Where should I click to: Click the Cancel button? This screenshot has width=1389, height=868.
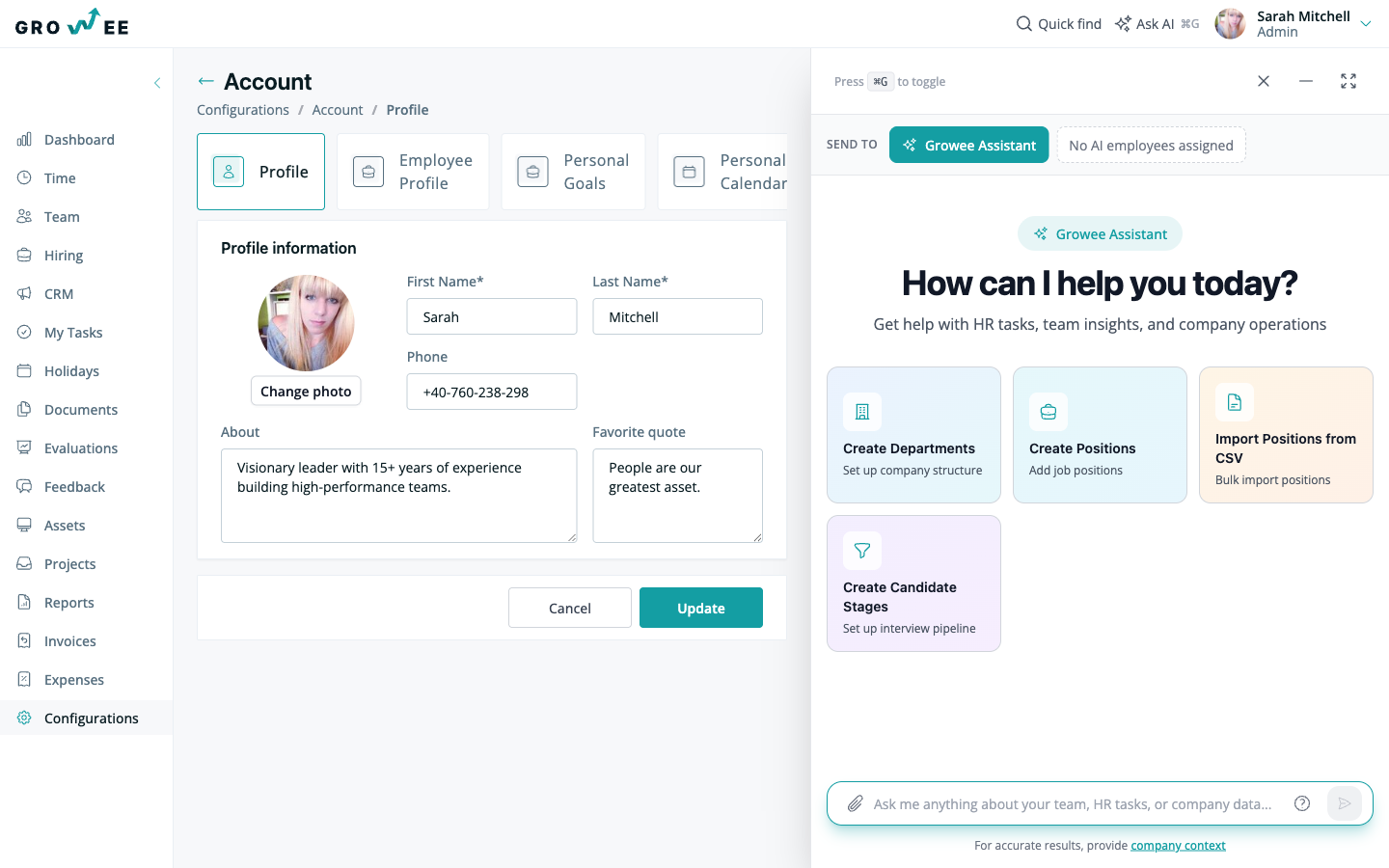[x=570, y=608]
